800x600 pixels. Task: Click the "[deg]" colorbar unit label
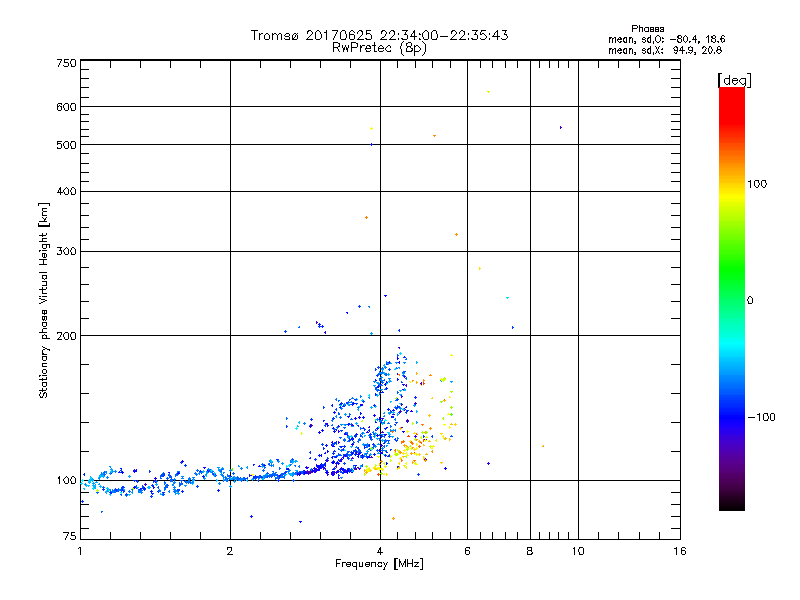[734, 80]
